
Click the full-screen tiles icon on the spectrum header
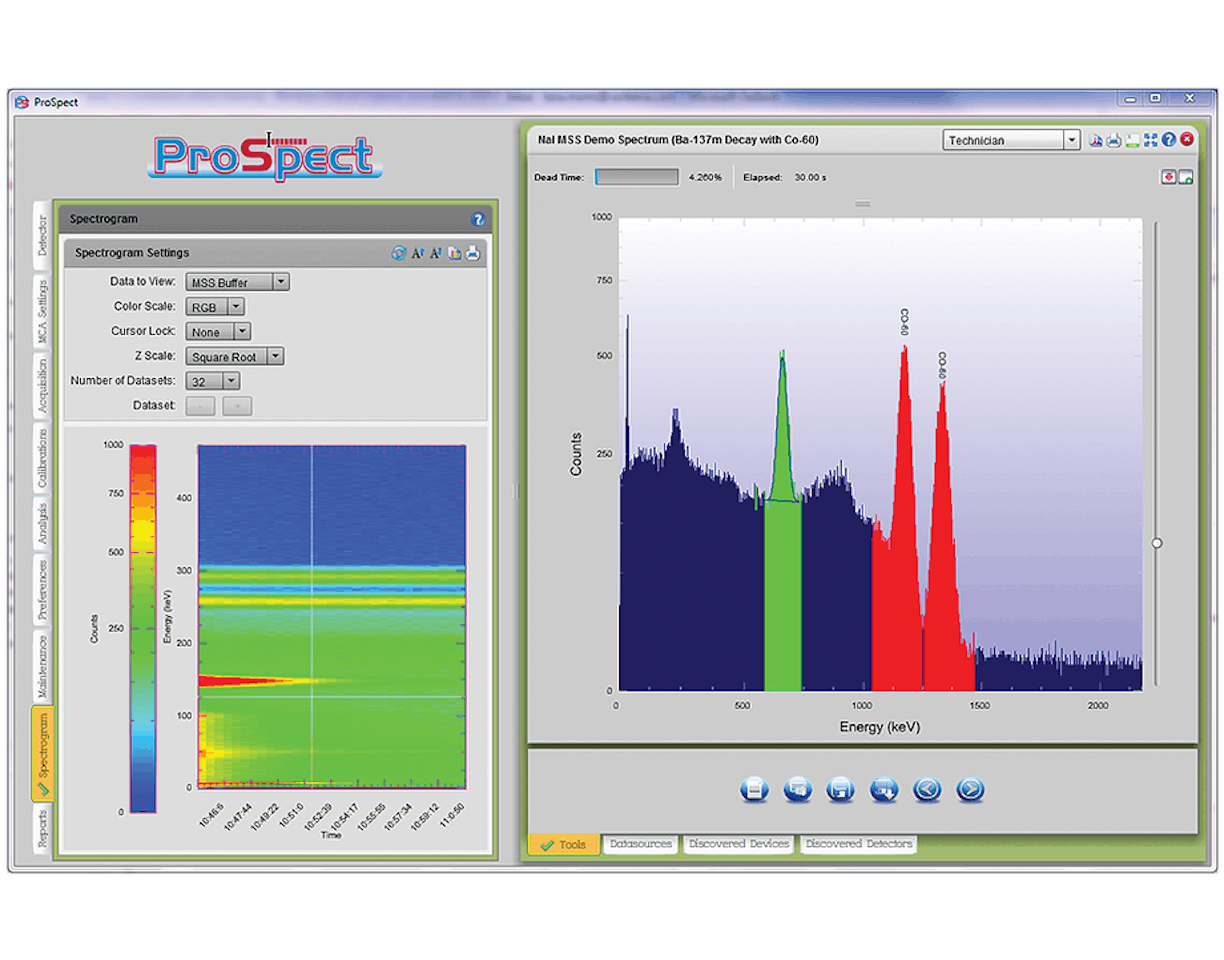[1150, 140]
